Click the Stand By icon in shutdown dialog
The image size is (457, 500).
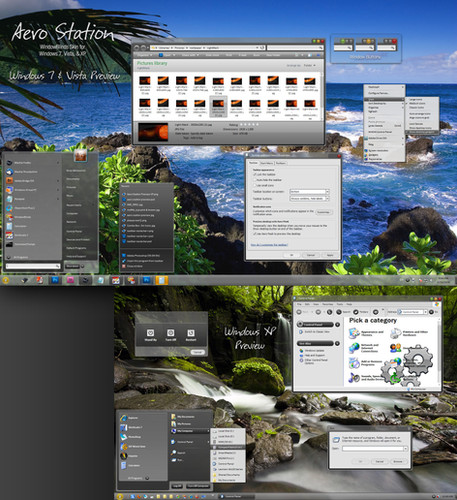[150, 333]
